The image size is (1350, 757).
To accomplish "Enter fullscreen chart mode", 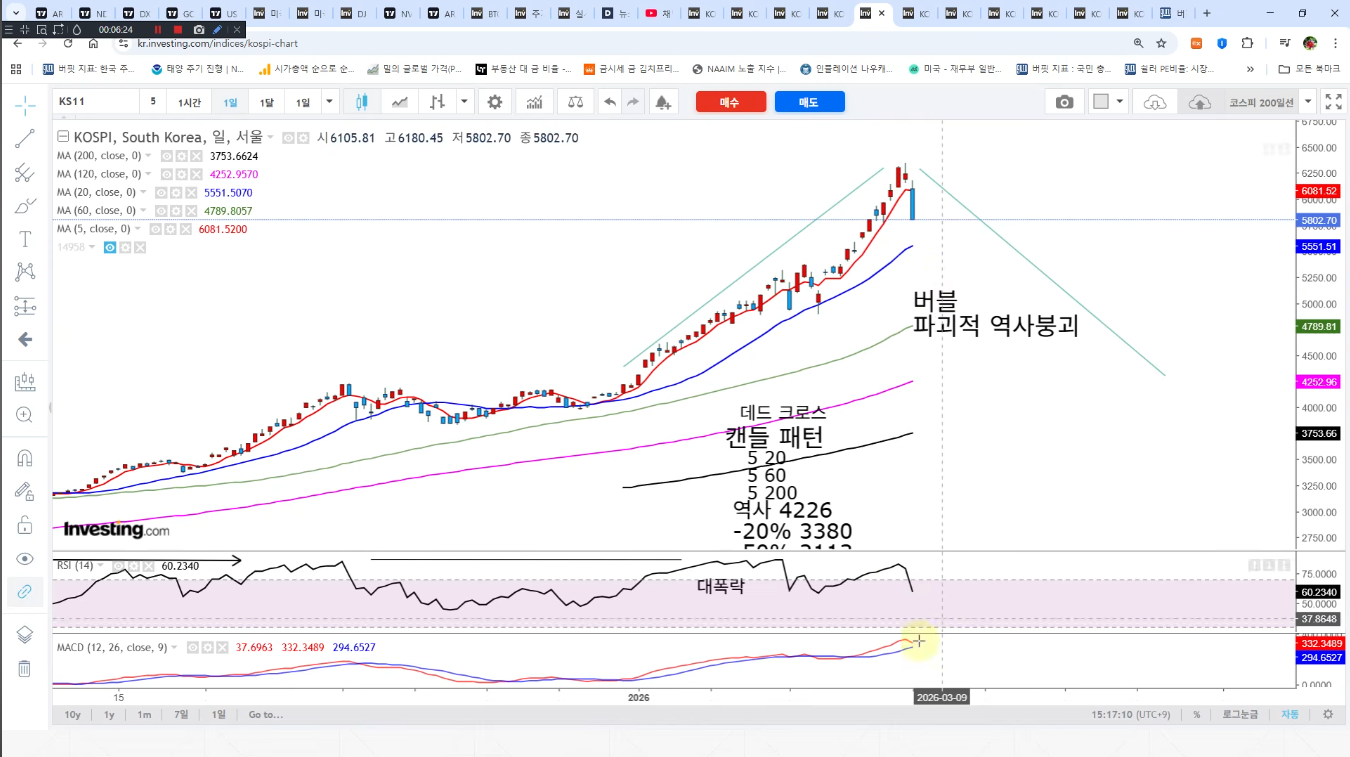I will (1334, 102).
